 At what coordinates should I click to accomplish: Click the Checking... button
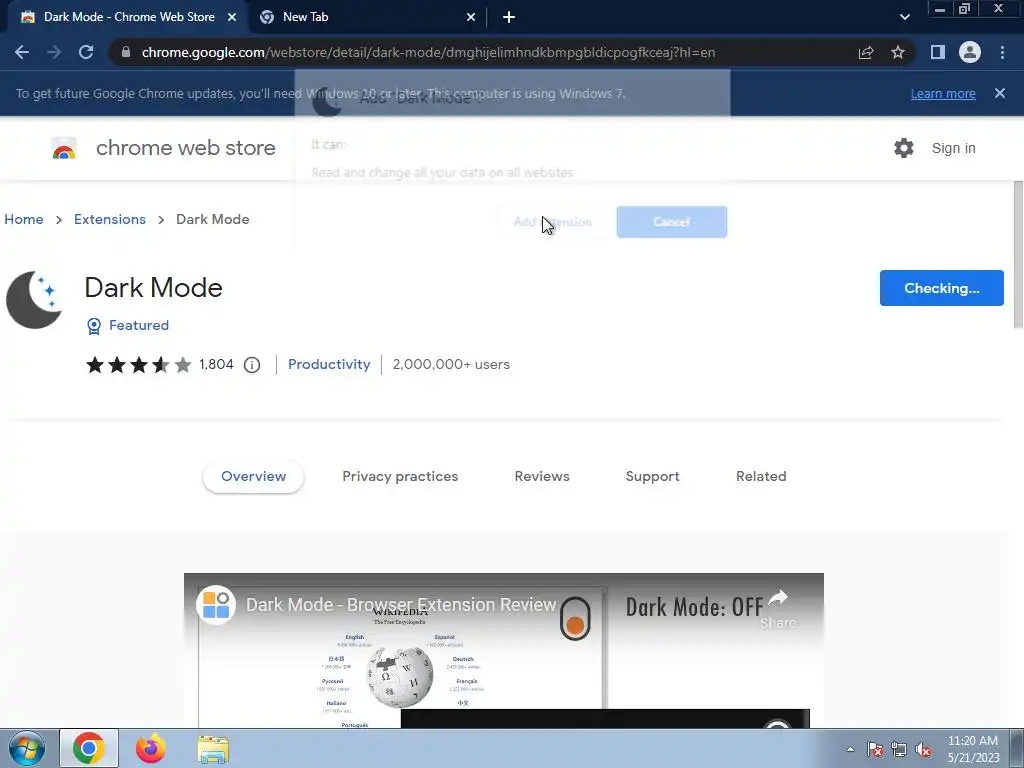[x=942, y=288]
